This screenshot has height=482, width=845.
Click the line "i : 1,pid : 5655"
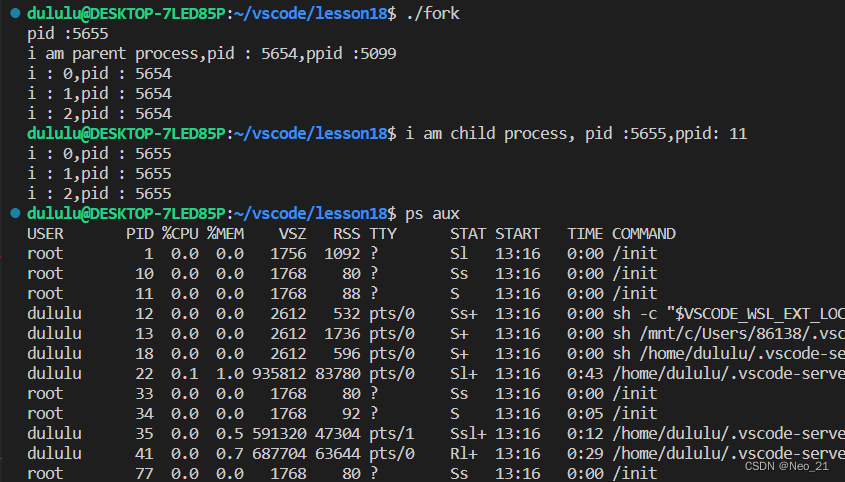(x=99, y=174)
